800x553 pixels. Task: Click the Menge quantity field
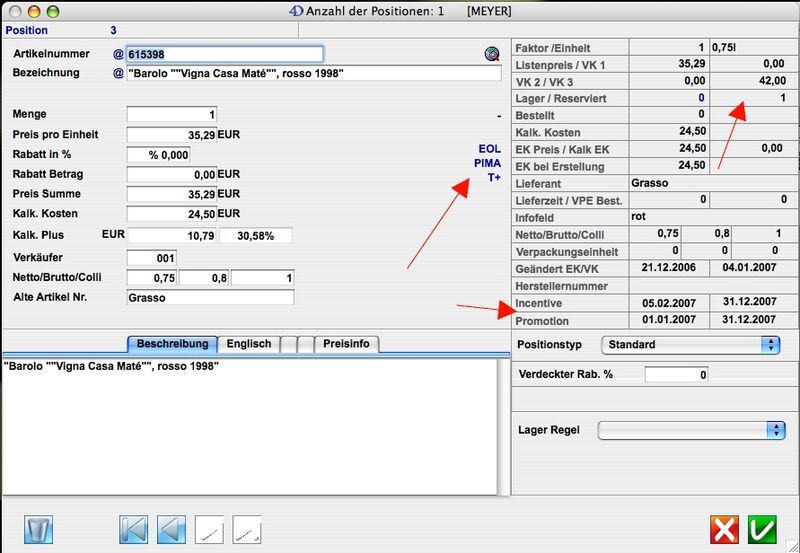tap(171, 115)
